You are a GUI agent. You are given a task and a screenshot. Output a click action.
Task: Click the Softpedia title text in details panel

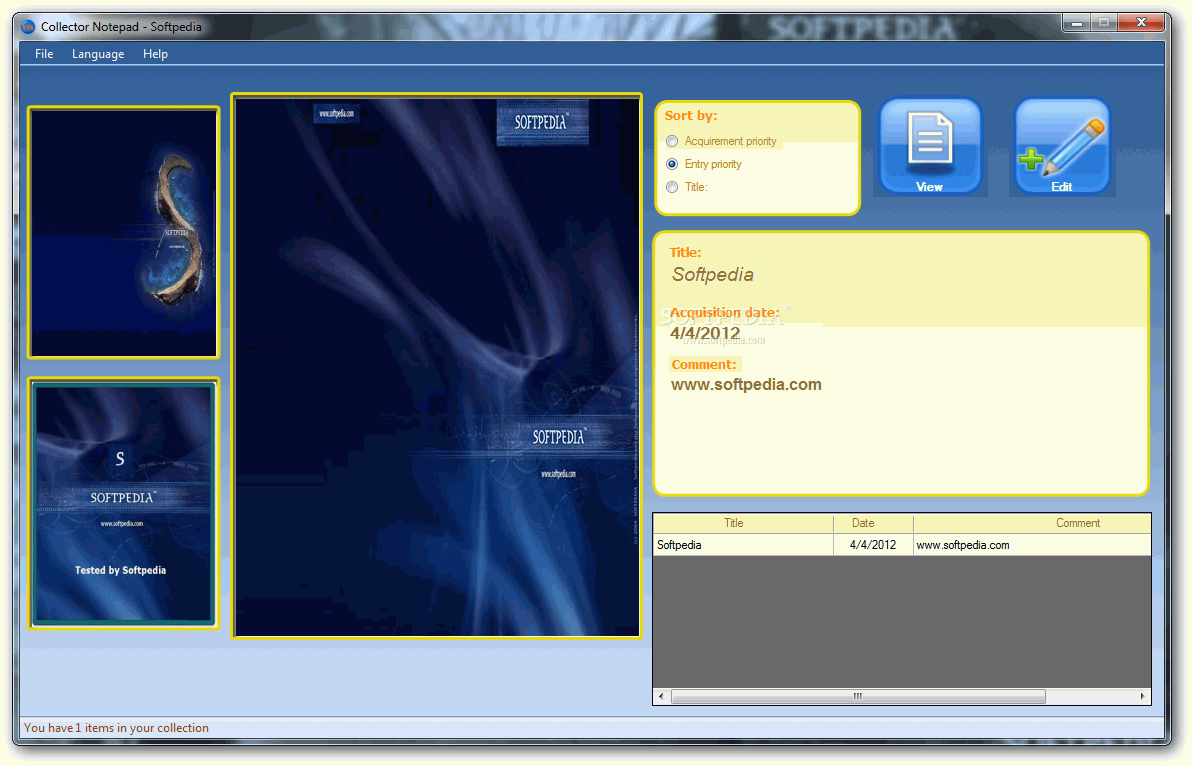712,274
